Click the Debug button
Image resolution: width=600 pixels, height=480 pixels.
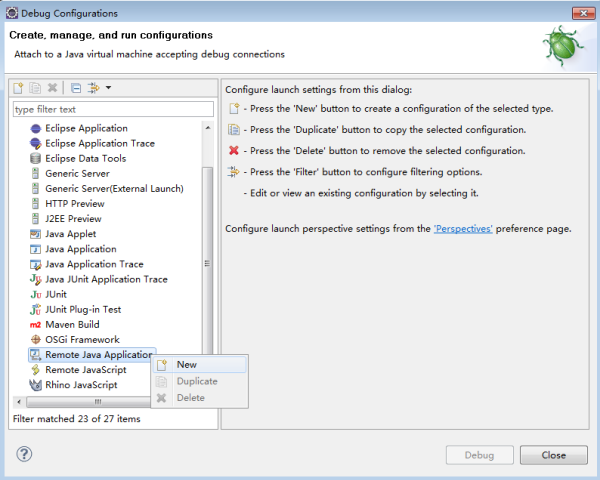click(x=479, y=455)
